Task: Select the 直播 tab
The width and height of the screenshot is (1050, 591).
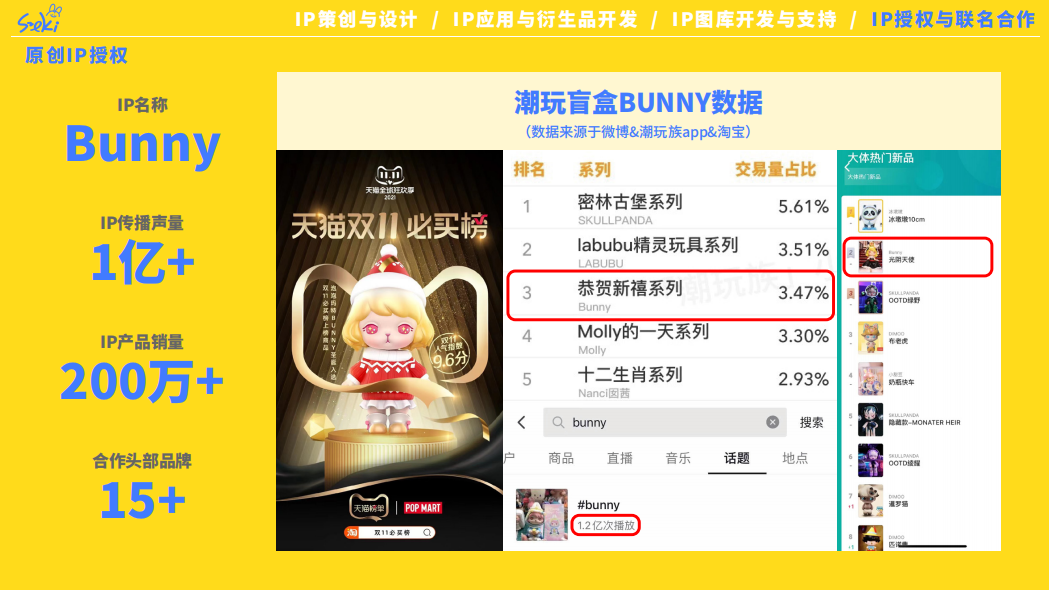Action: pos(619,458)
